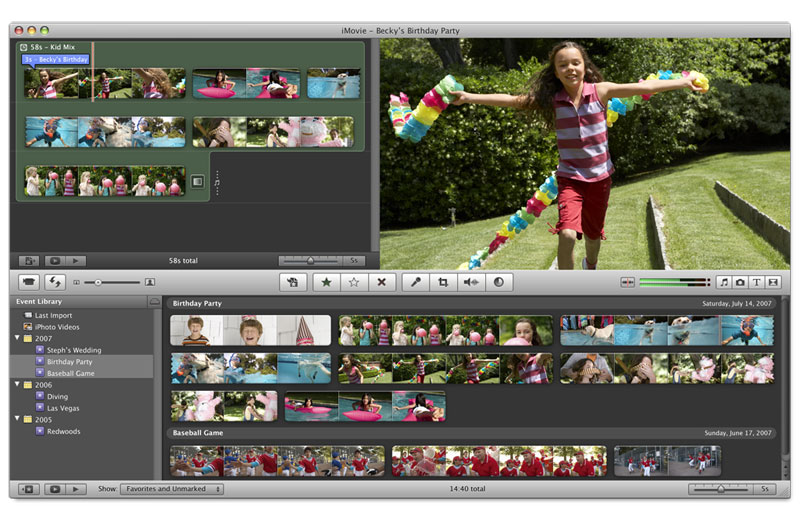Open the music and sound effects browser
This screenshot has height=508, width=800.
(725, 283)
